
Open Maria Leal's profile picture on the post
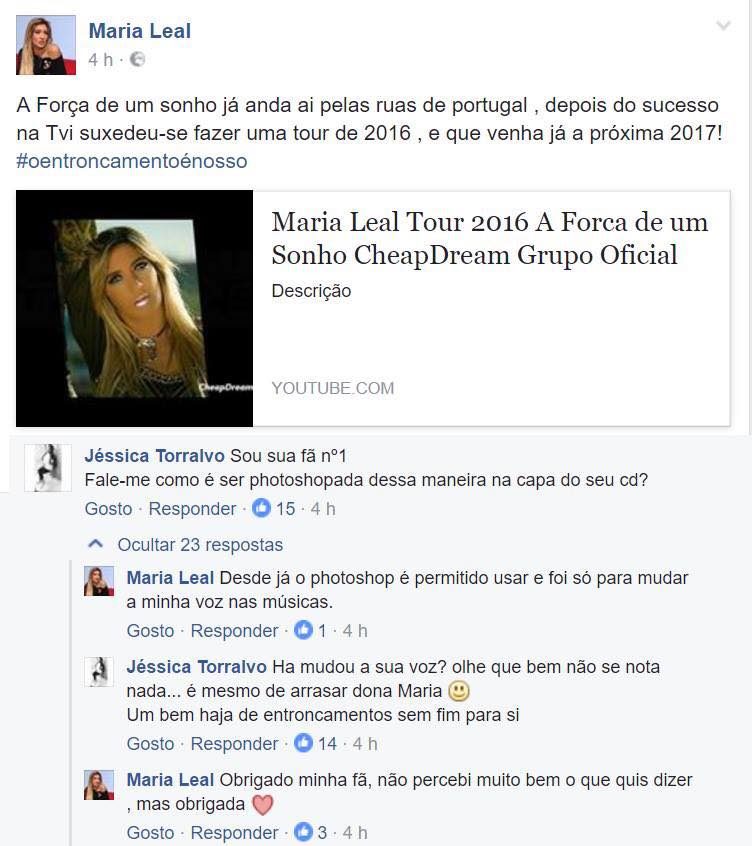pyautogui.click(x=46, y=45)
